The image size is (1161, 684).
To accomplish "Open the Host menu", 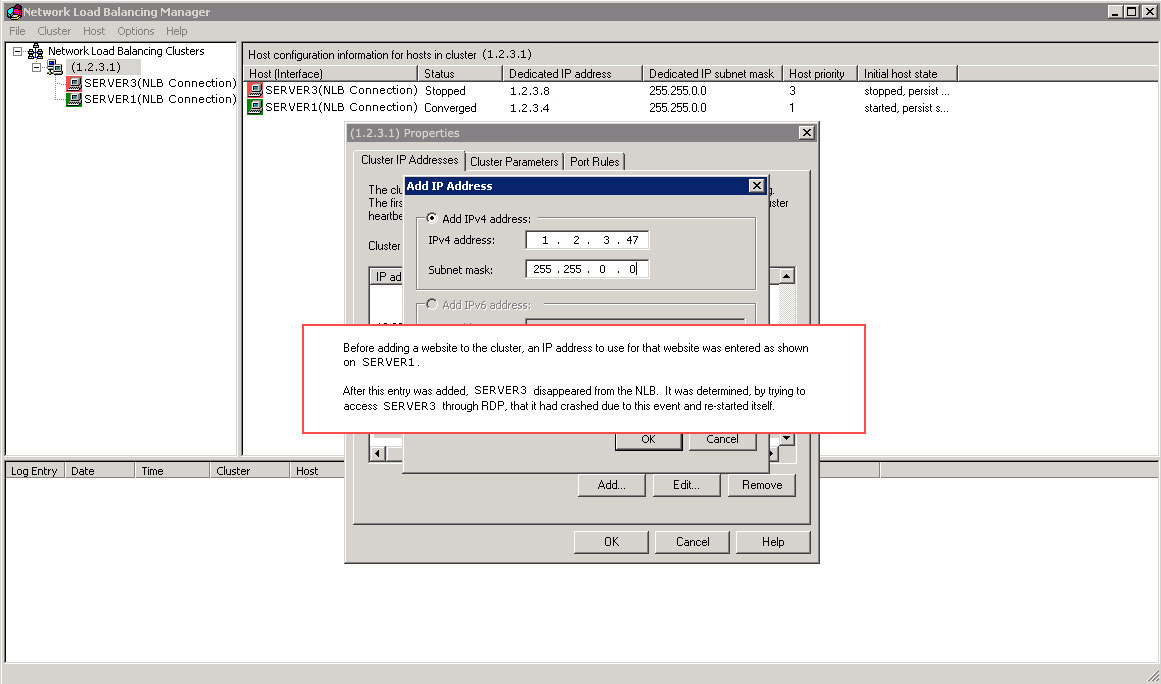I will tap(94, 31).
